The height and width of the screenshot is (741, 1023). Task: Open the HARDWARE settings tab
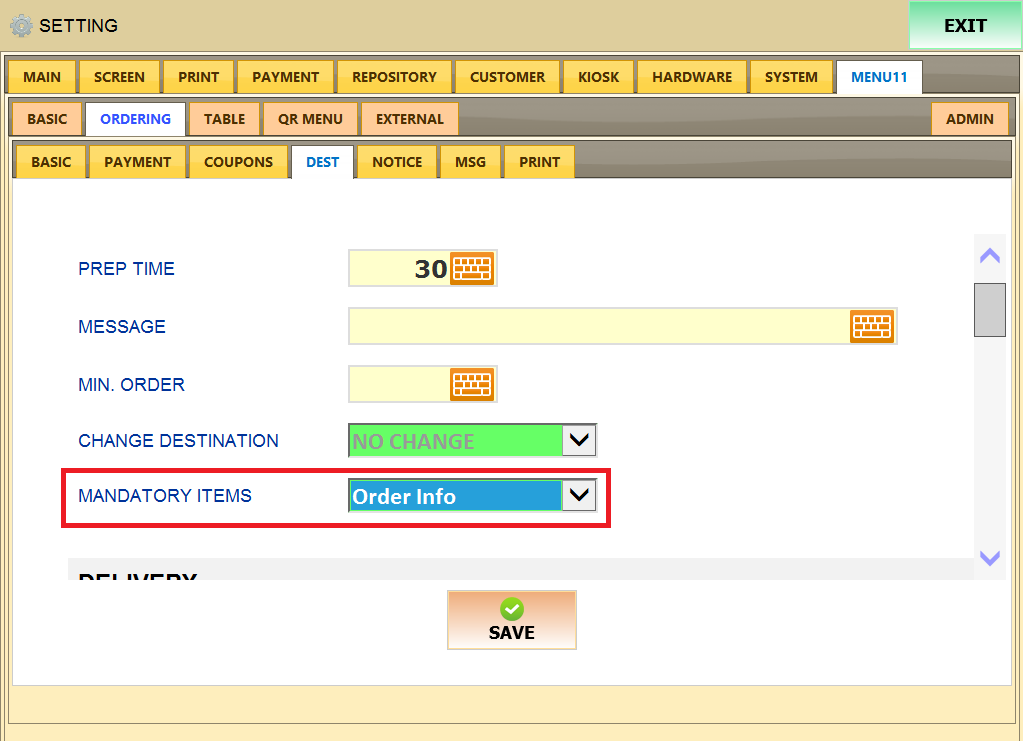pos(692,77)
